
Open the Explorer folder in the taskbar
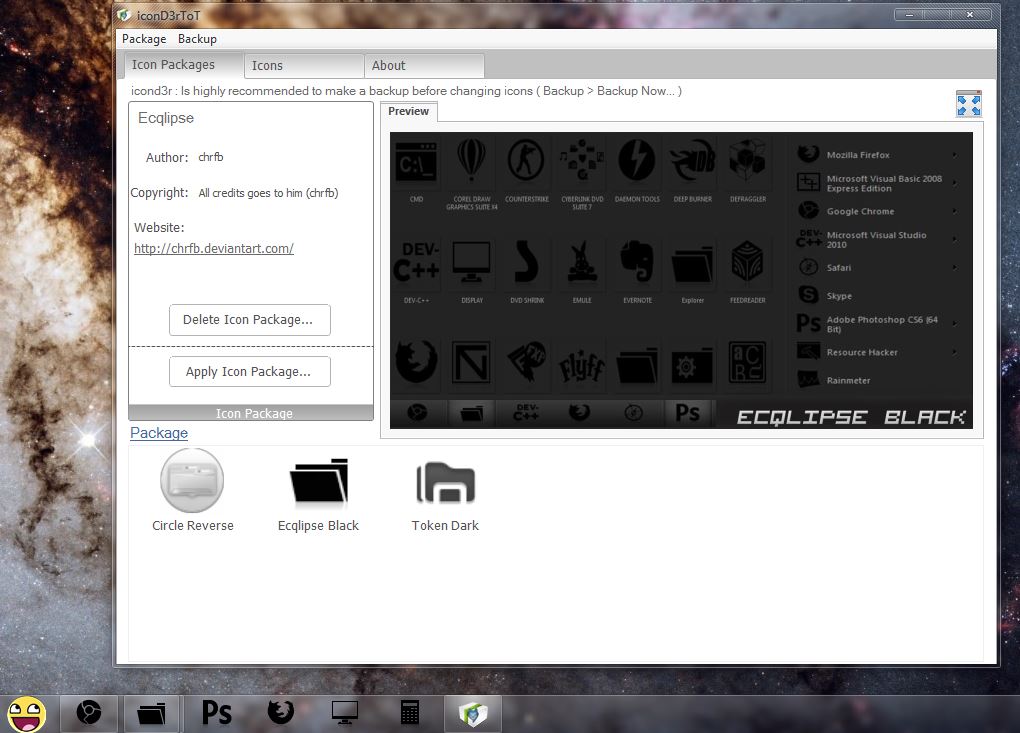152,713
